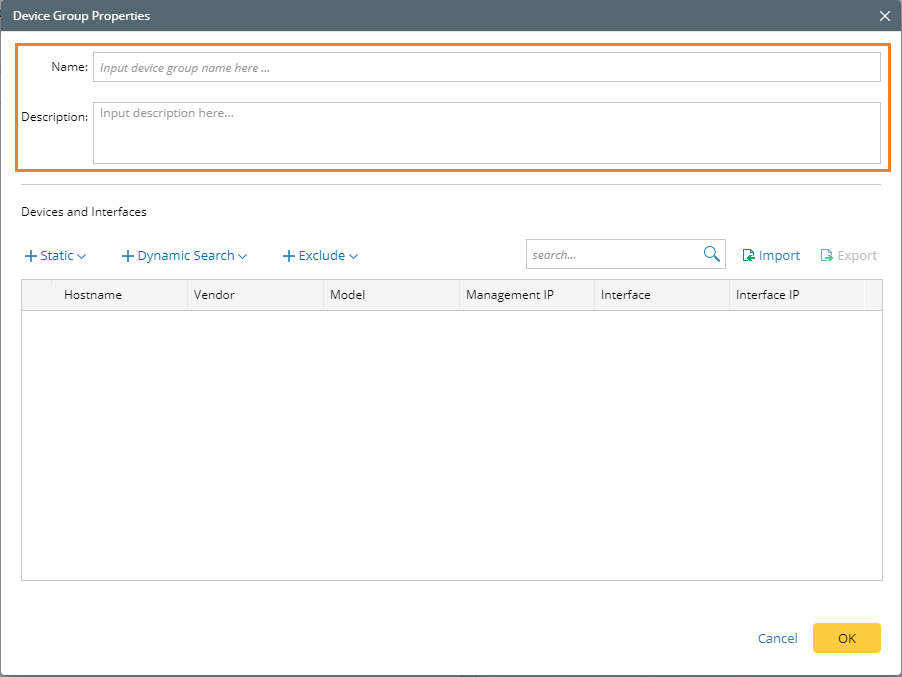This screenshot has width=902, height=677.
Task: Click the Export file icon
Action: pos(827,256)
